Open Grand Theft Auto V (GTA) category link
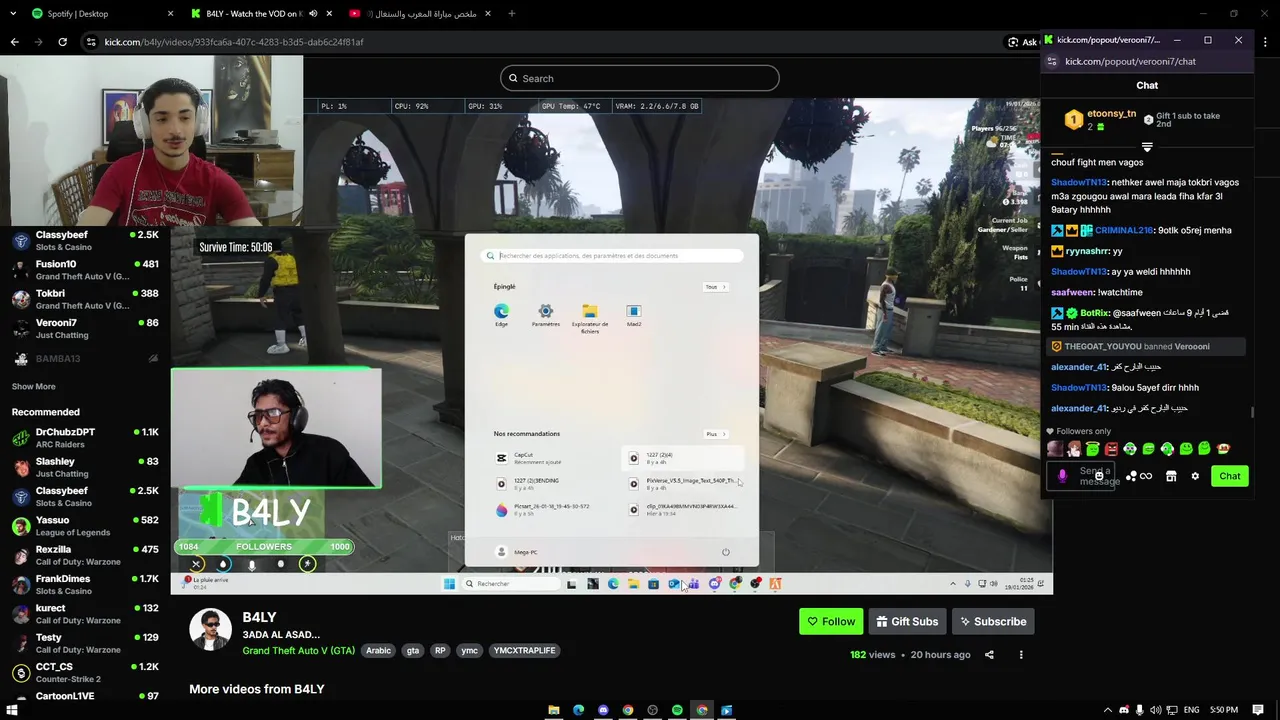Viewport: 1280px width, 720px height. tap(298, 650)
